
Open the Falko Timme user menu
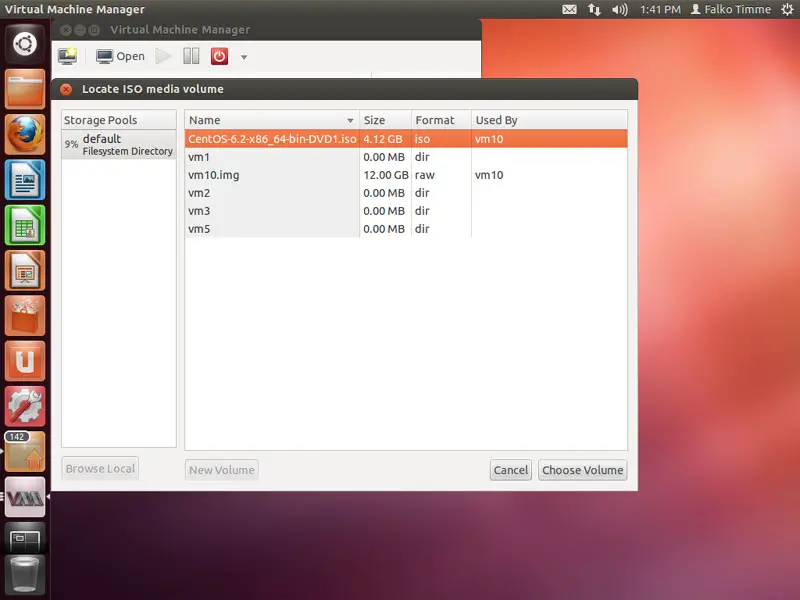731,9
